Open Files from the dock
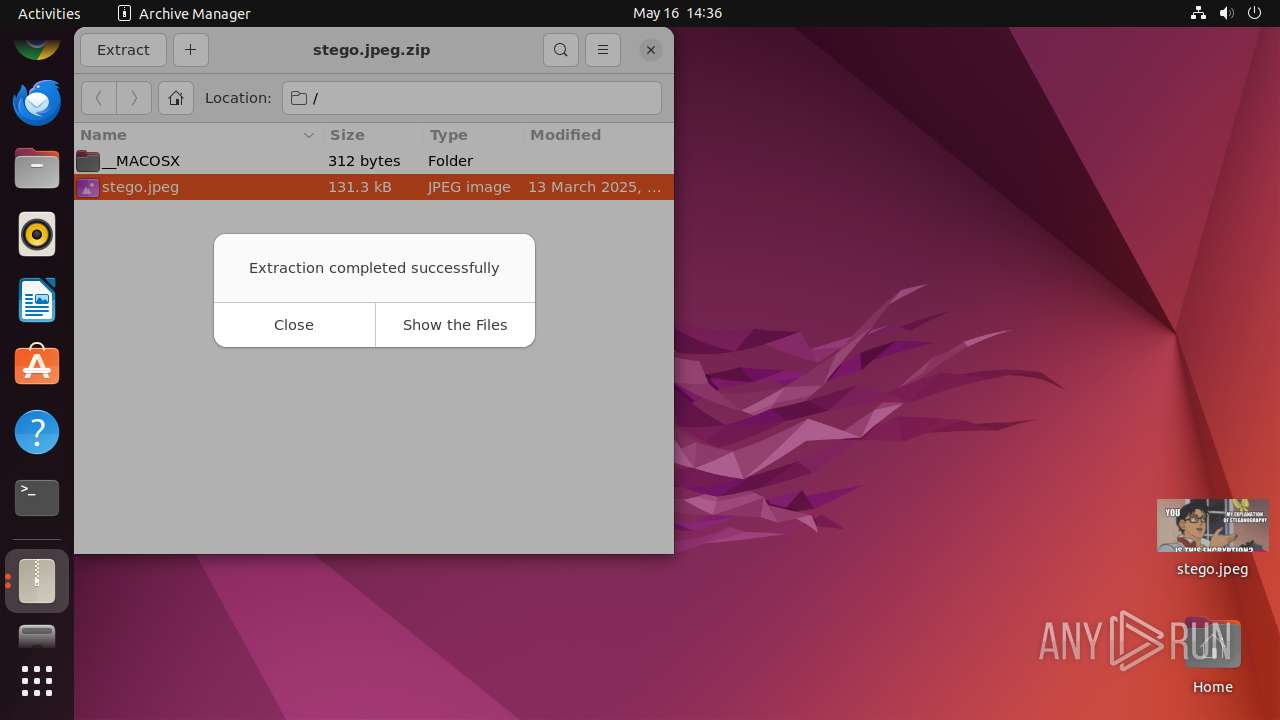Viewport: 1280px width, 720px height. [37, 169]
